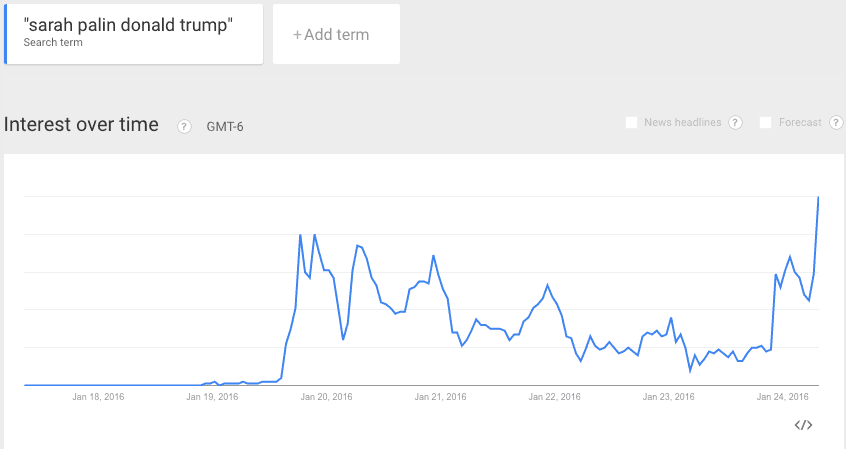The width and height of the screenshot is (846, 449).
Task: Click the Interest over time heading
Action: pos(81,125)
